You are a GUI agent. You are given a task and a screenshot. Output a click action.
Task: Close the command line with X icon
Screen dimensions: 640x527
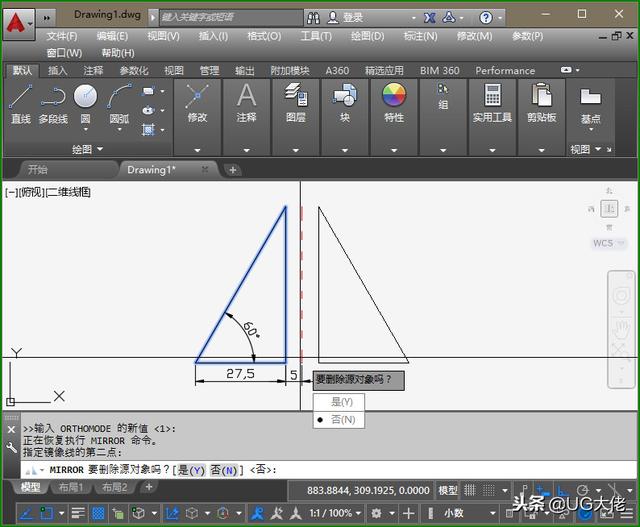[11, 429]
